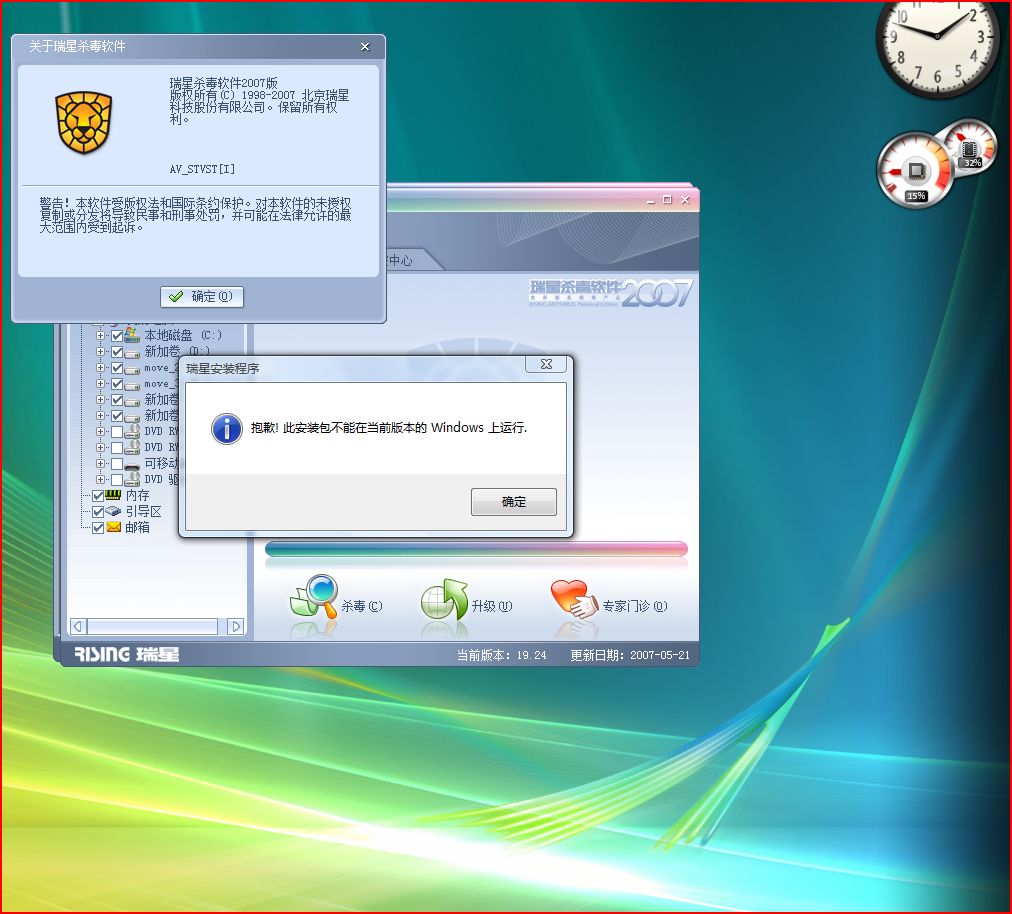Click the drive icon of move_3 row
This screenshot has height=914, width=1012.
coord(132,385)
